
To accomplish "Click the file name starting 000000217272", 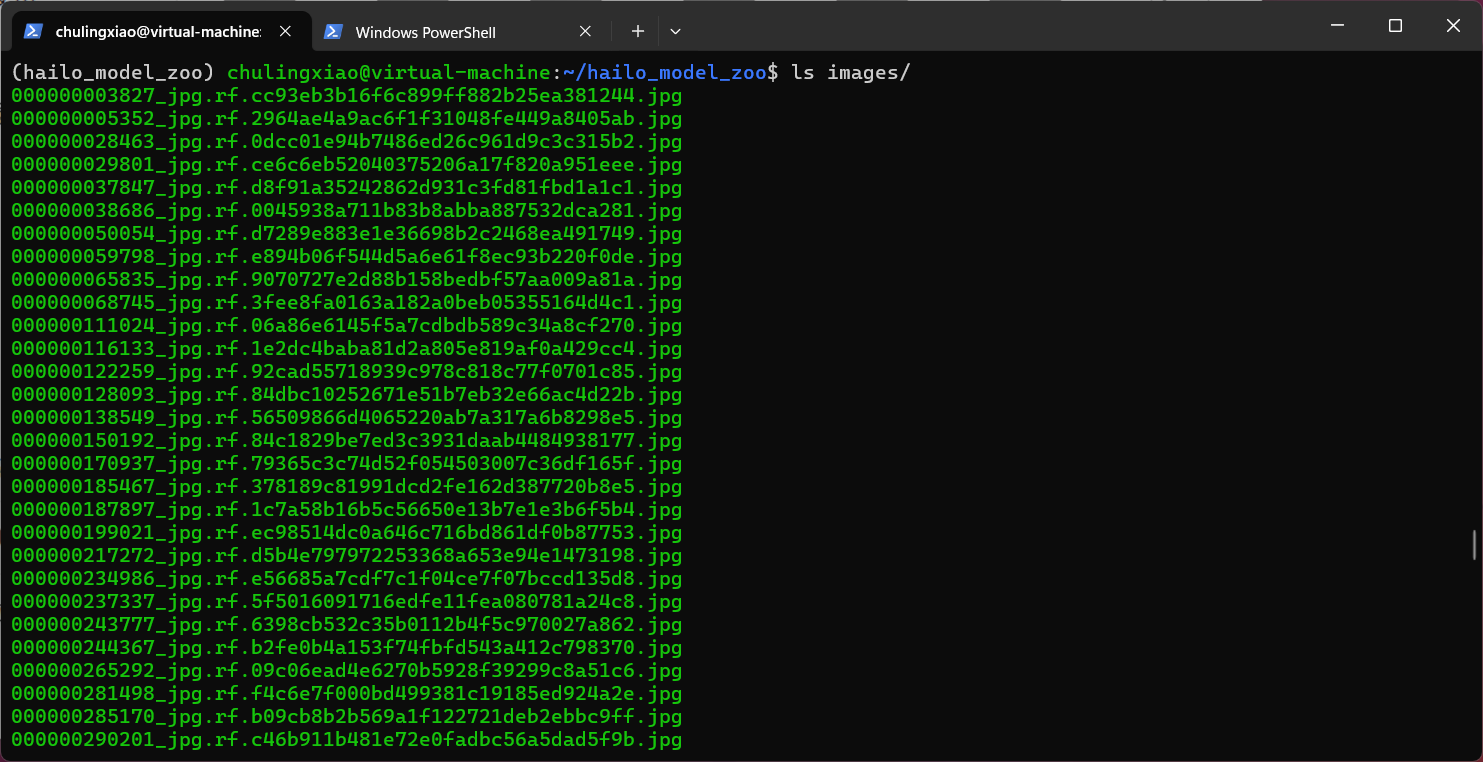I will click(347, 556).
